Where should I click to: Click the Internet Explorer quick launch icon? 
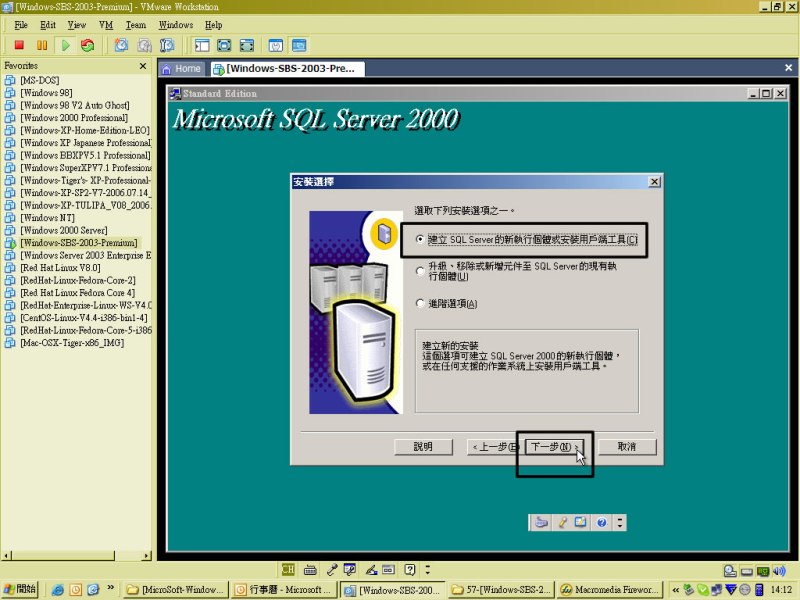tap(58, 590)
